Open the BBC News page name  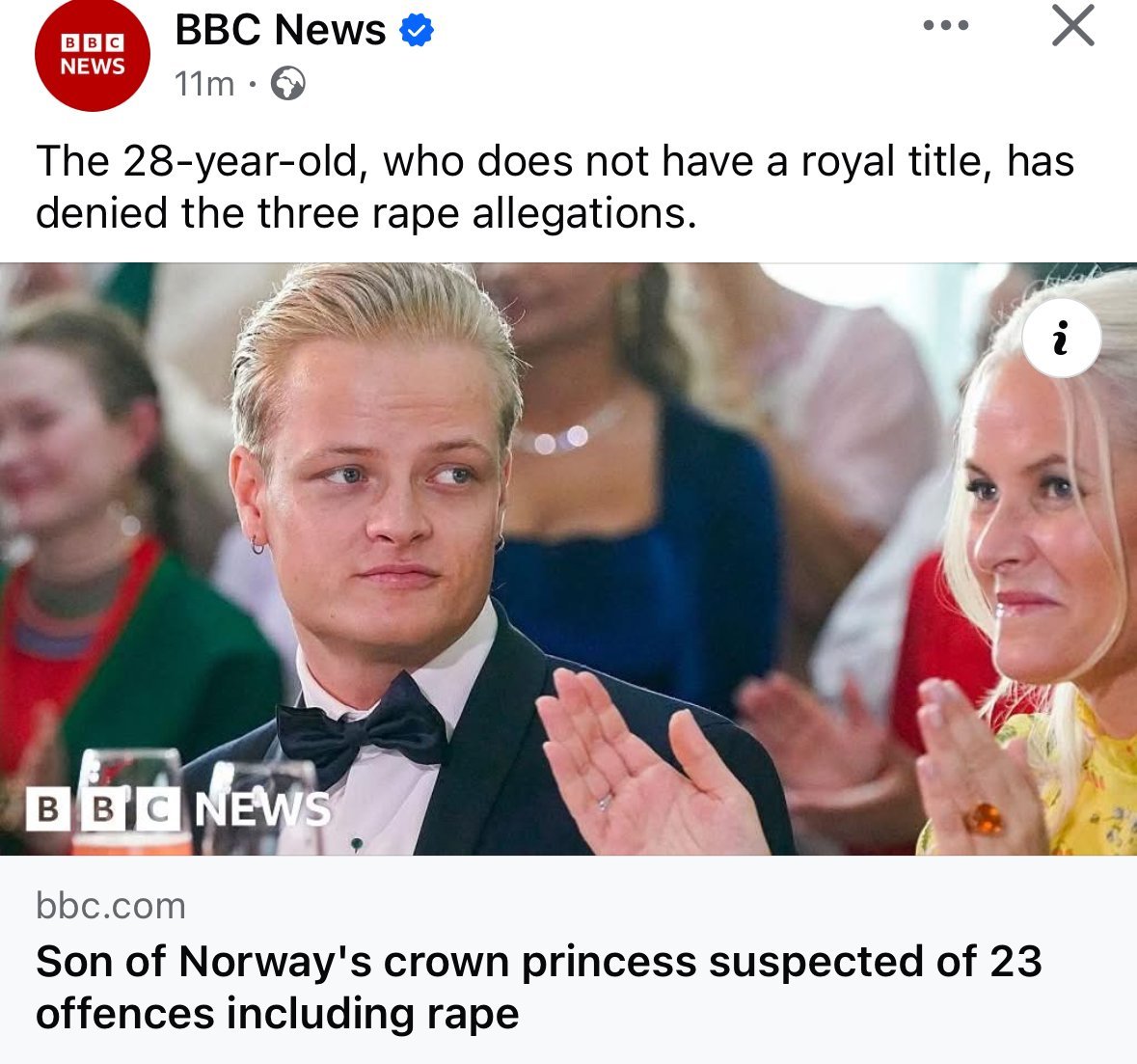tap(280, 31)
